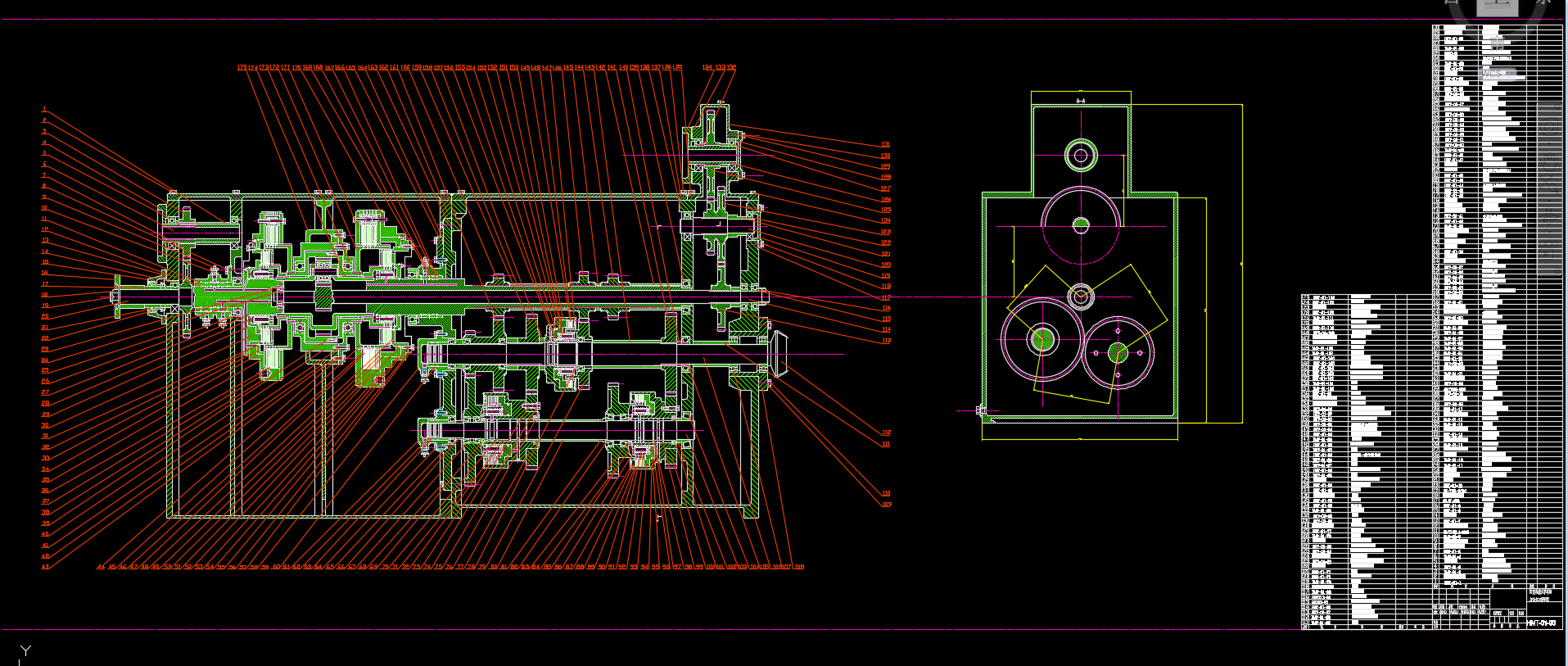This screenshot has width=1568, height=666.
Task: Click the UCS Y-axis icon
Action: (25, 651)
